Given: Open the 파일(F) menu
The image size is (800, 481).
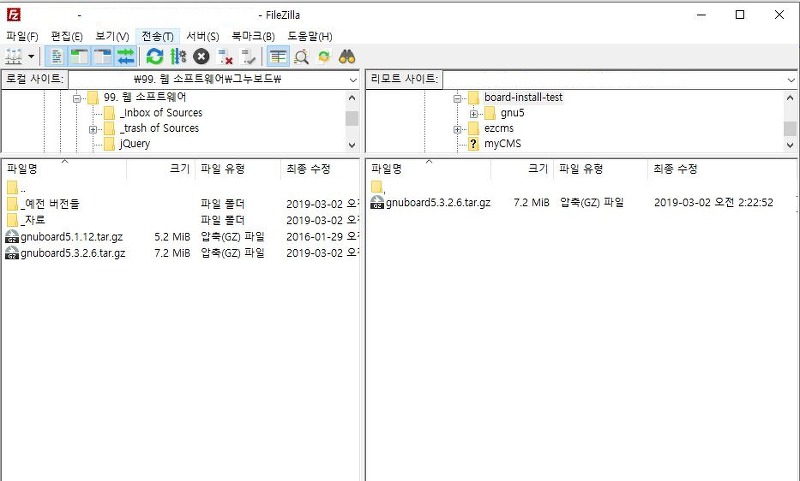Looking at the screenshot, I should click(x=22, y=36).
